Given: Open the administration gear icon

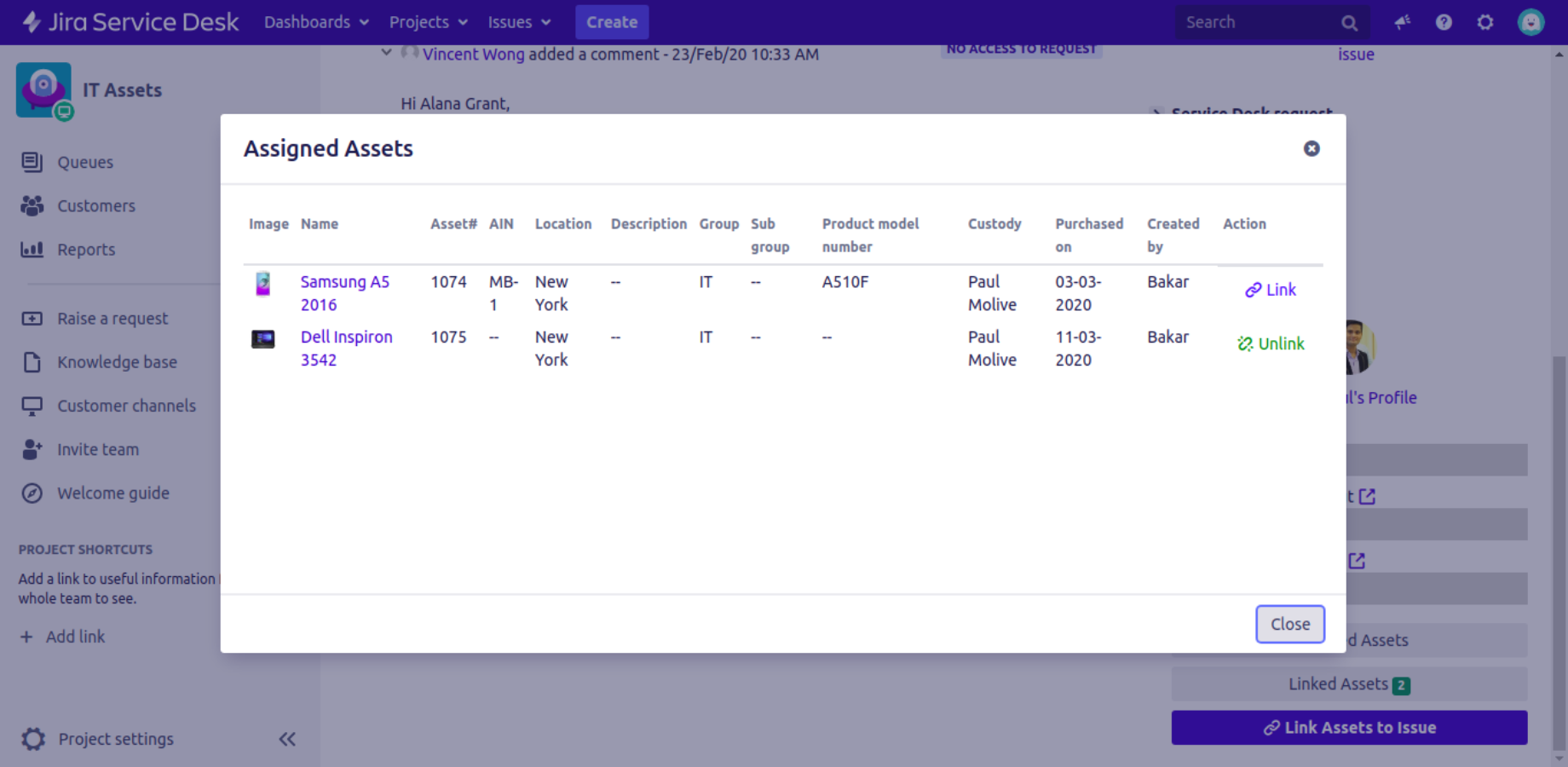Looking at the screenshot, I should (1485, 22).
